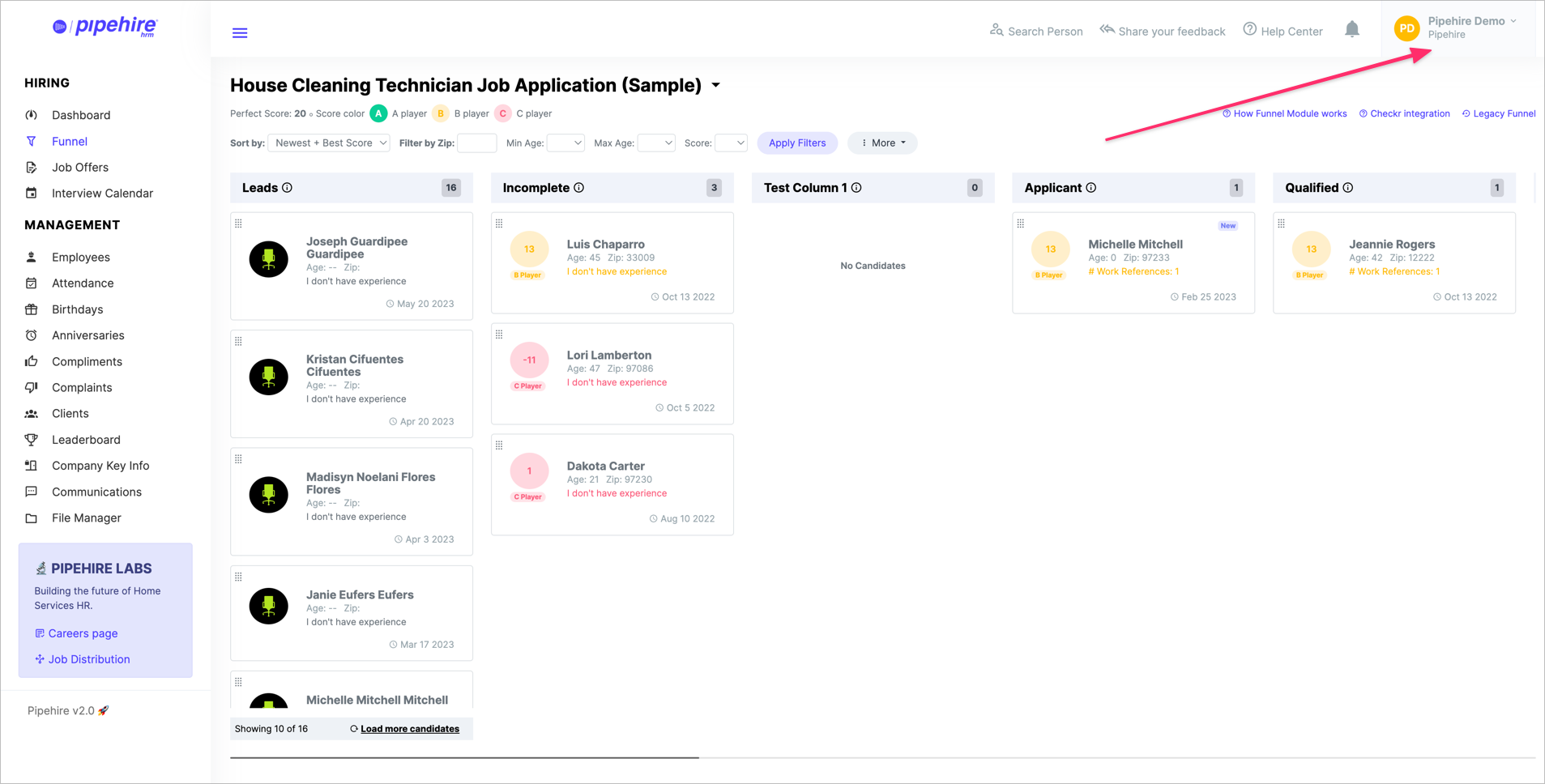
Task: Open Company Key Info in sidebar
Action: pos(100,466)
